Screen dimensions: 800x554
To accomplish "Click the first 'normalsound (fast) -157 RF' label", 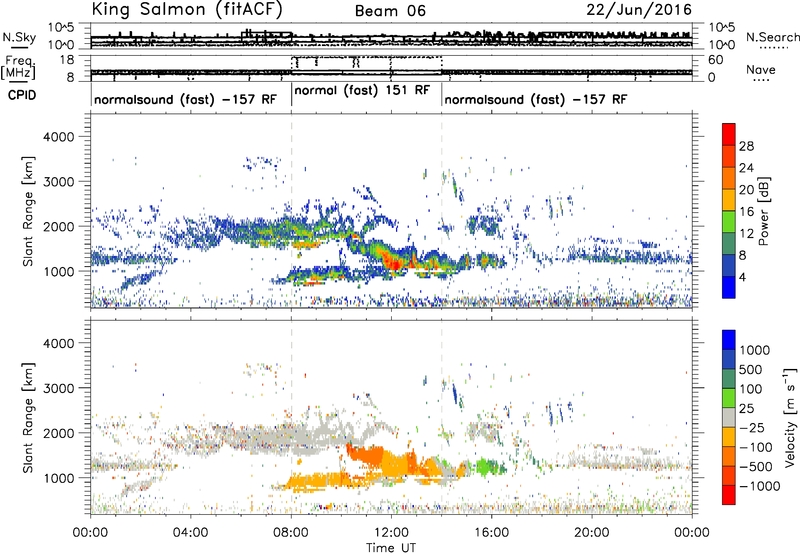I will point(185,99).
